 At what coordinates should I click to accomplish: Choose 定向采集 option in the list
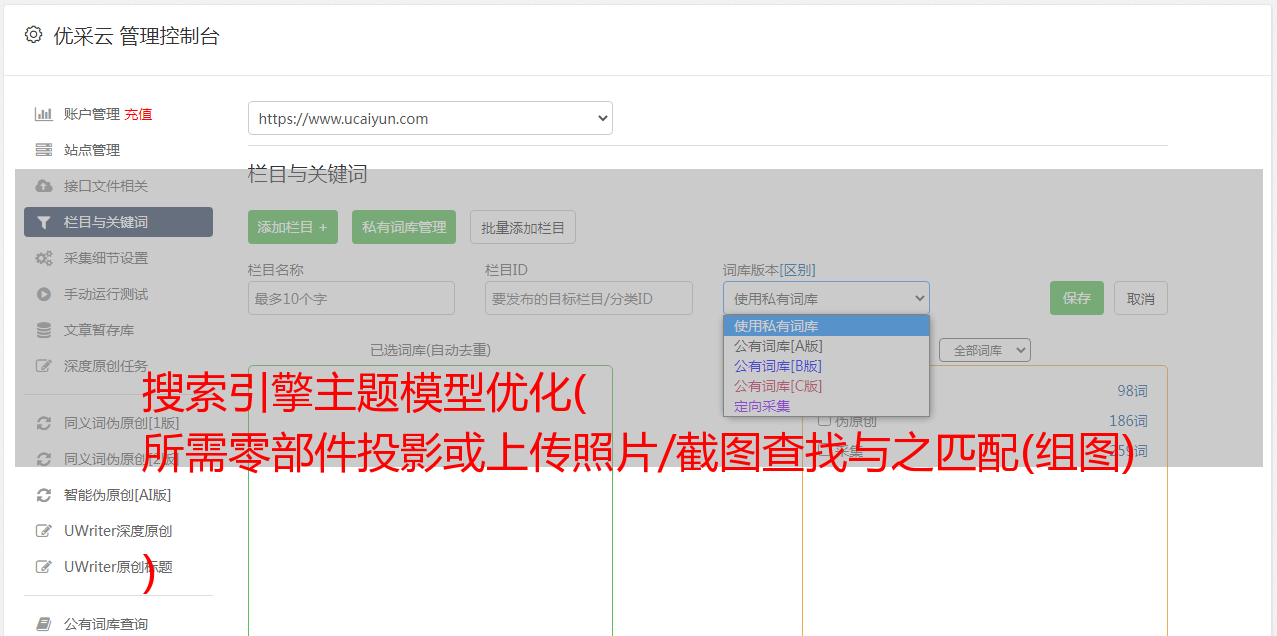pyautogui.click(x=762, y=406)
